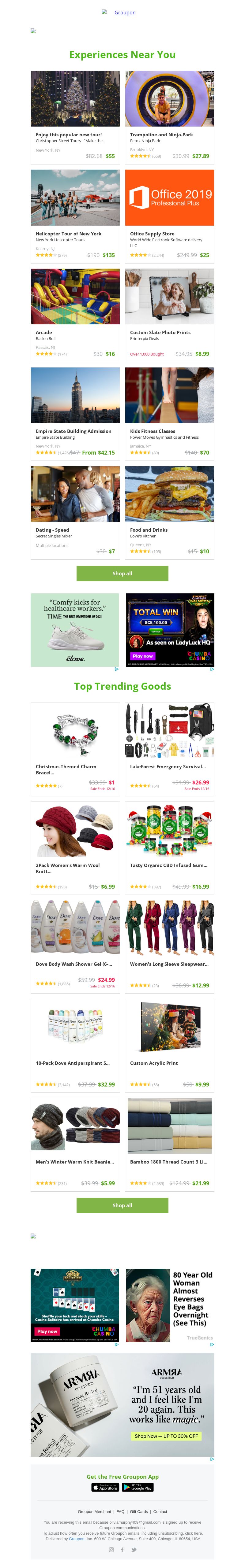Click AdChoices icon under Chumba Casino banner
The width and height of the screenshot is (245, 1568).
[212, 669]
